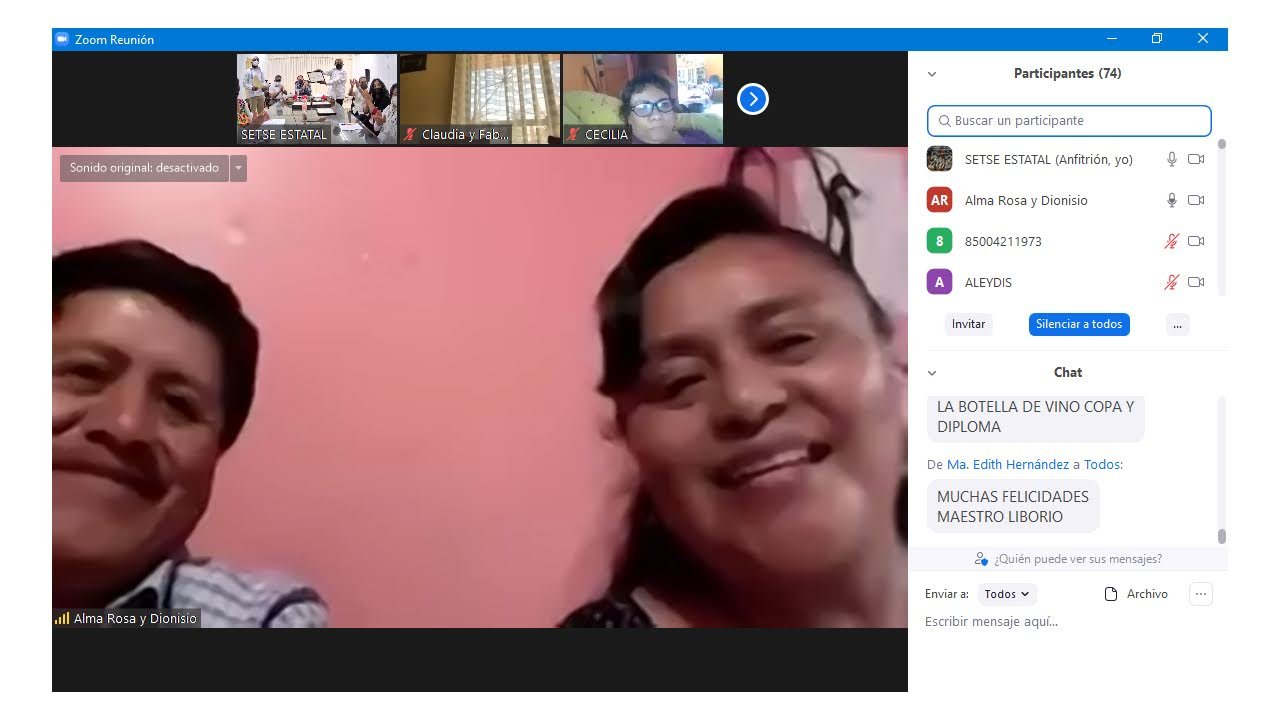This screenshot has height=720, width=1280.
Task: Click the search magnifier icon
Action: pyautogui.click(x=944, y=121)
